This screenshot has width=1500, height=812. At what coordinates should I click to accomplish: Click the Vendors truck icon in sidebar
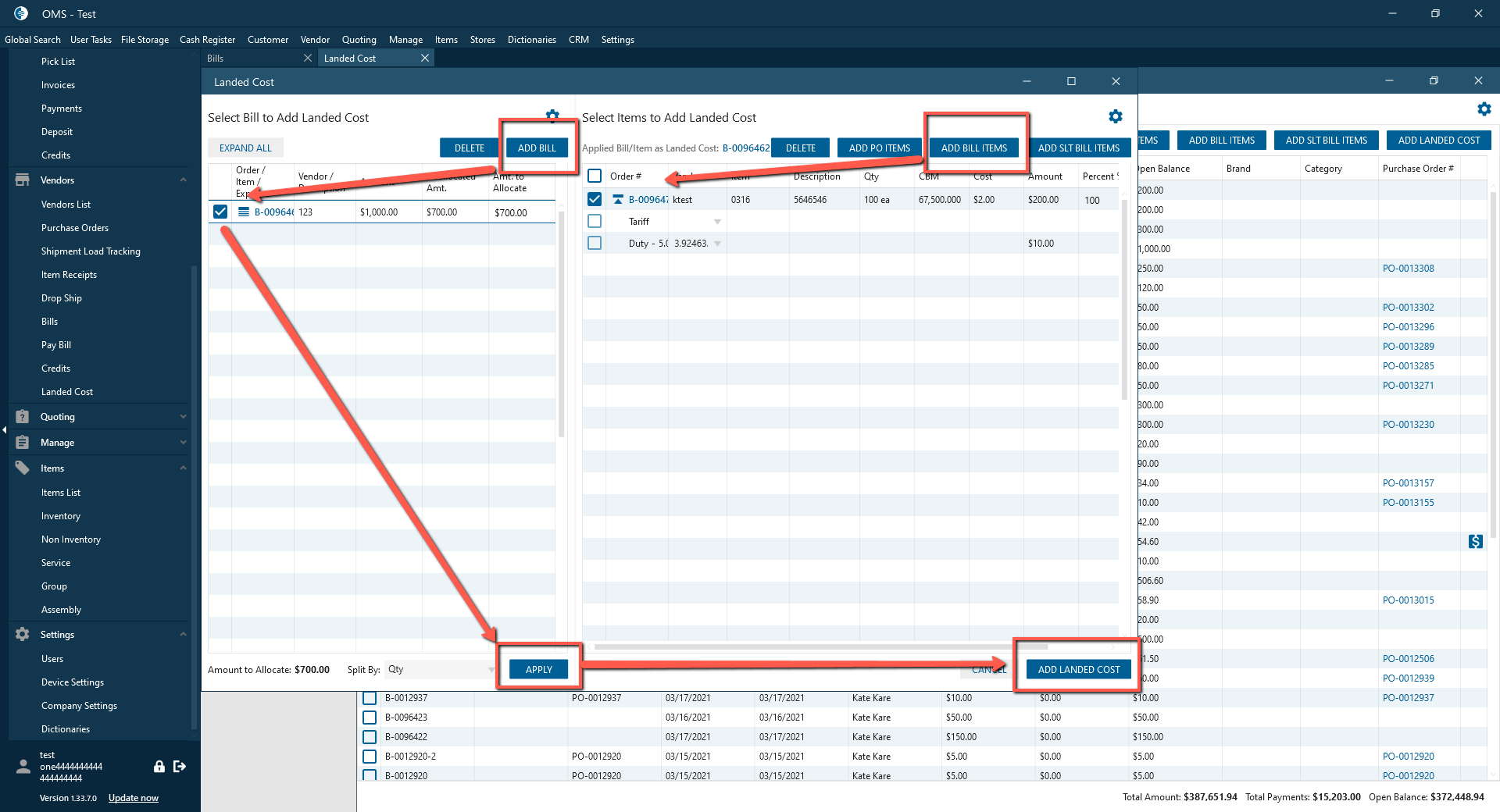coord(22,180)
